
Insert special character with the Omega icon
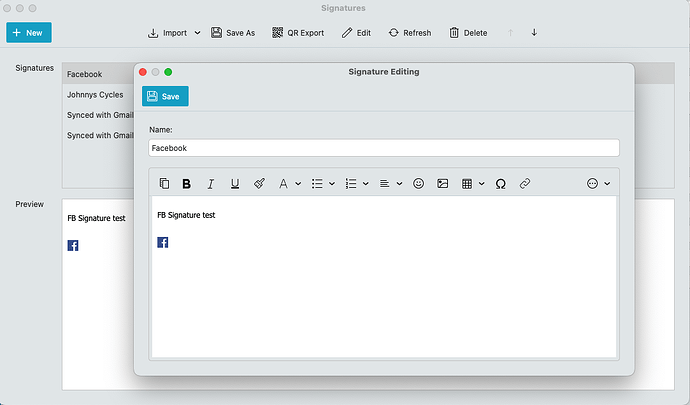click(x=500, y=184)
